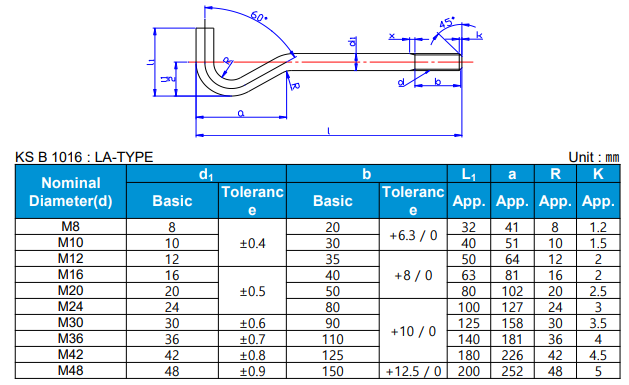Click the ±0.7 tolerance cell
Screen dimensions: 629x385
(252, 339)
